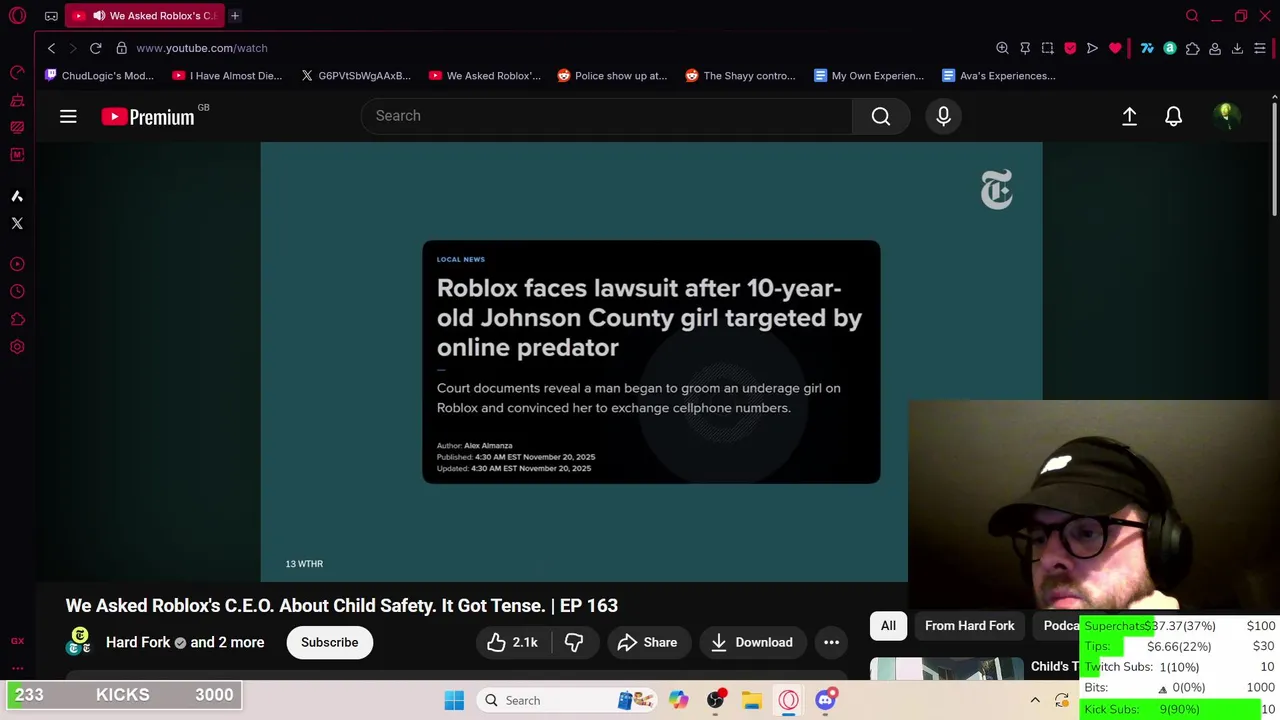Open YouTube notifications bell
Image resolution: width=1280 pixels, height=720 pixels.
(x=1174, y=117)
